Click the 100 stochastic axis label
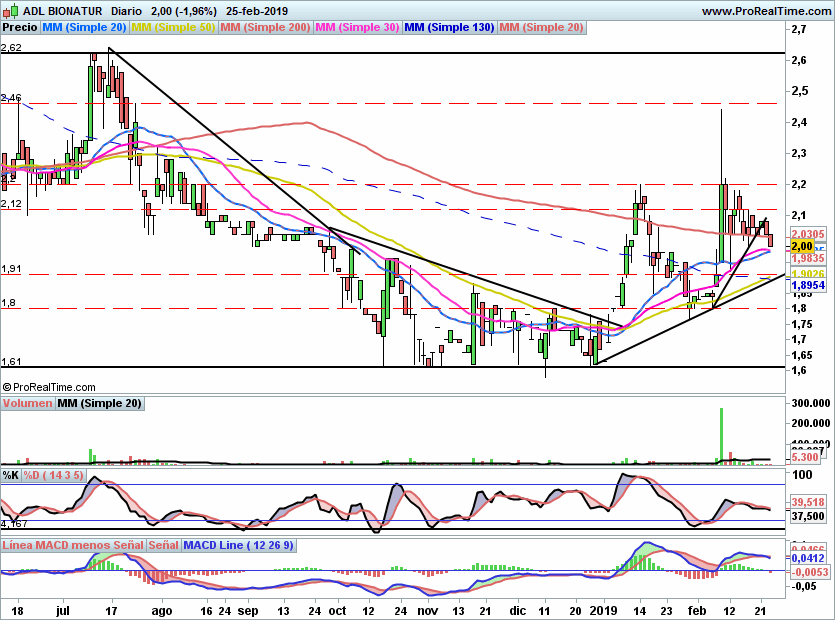 tap(802, 475)
